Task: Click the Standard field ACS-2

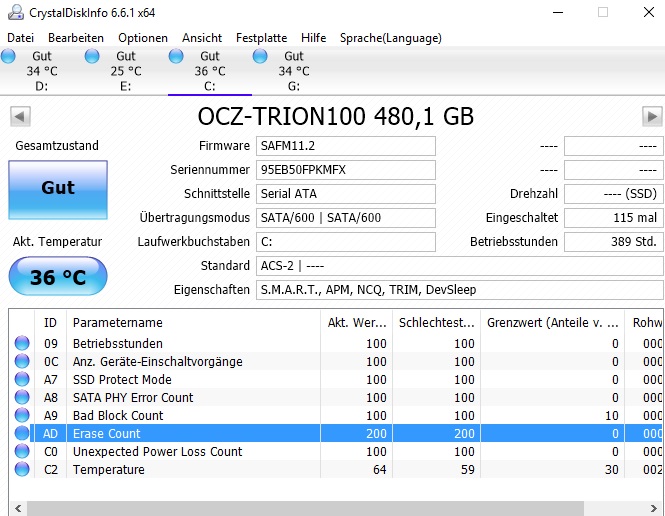Action: tap(459, 266)
